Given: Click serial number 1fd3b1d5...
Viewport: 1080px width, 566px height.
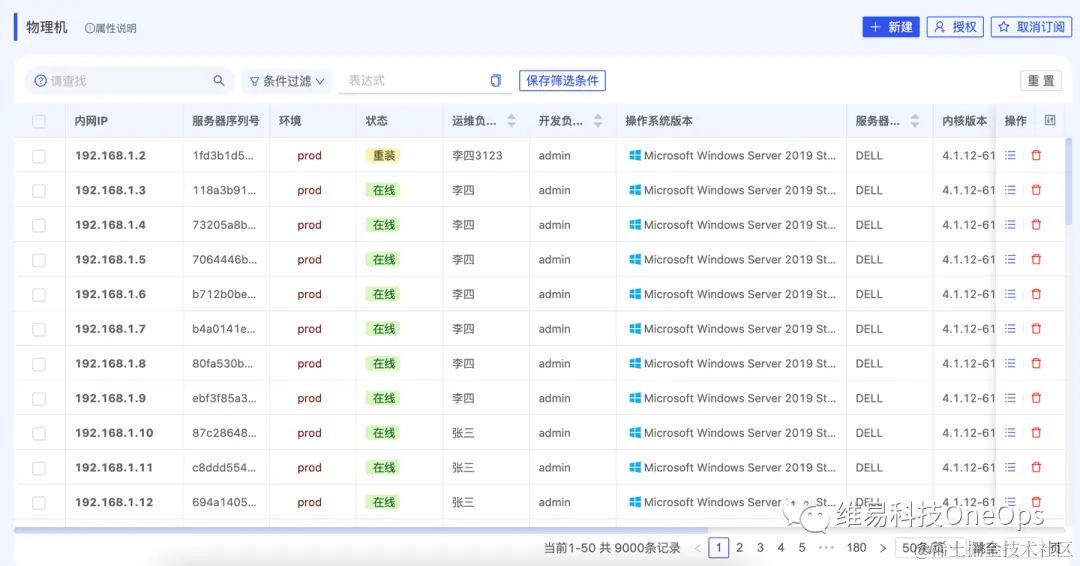Looking at the screenshot, I should pyautogui.click(x=222, y=156).
